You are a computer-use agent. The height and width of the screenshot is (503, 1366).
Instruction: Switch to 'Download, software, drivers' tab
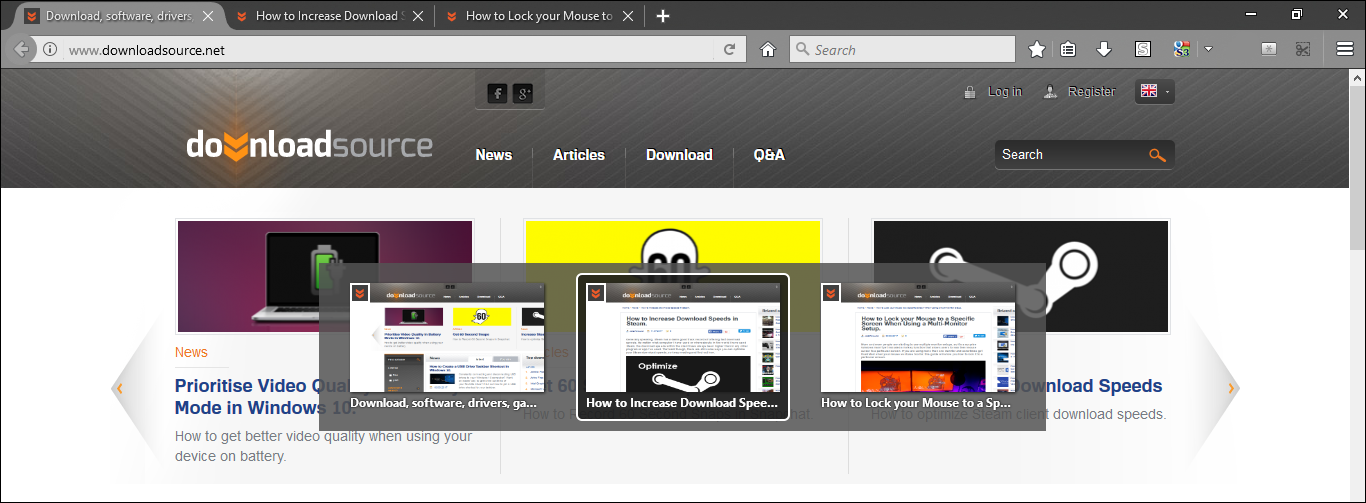point(120,16)
